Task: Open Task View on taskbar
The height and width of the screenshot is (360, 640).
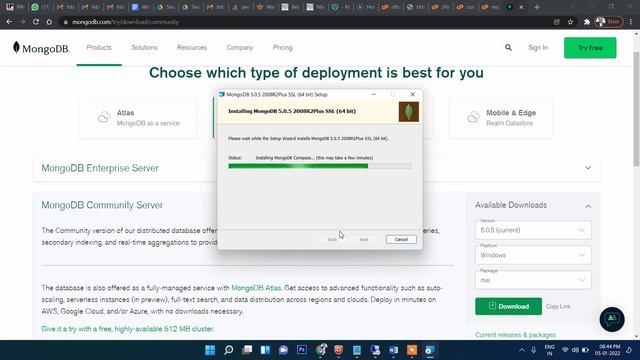Action: pos(247,350)
